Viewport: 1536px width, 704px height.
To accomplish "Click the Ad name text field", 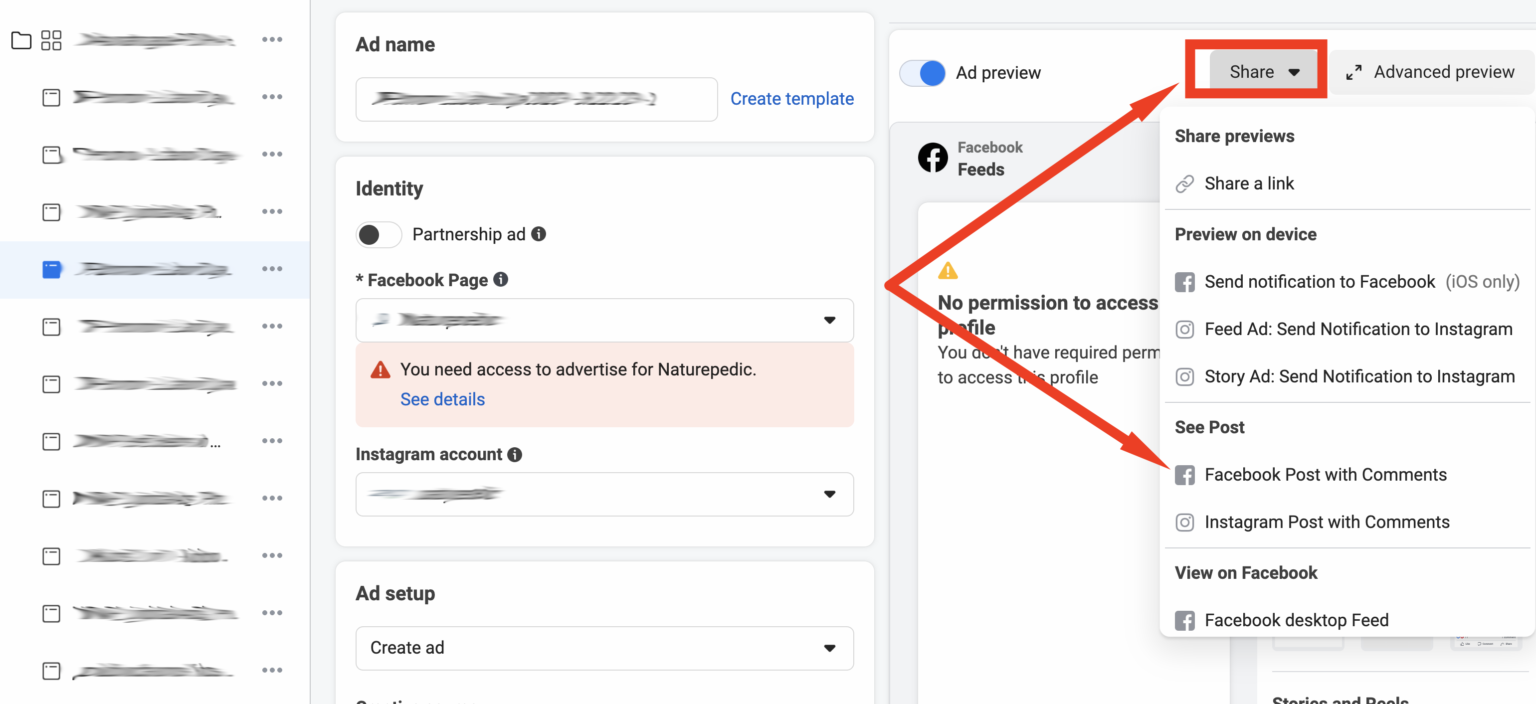I will pos(536,99).
